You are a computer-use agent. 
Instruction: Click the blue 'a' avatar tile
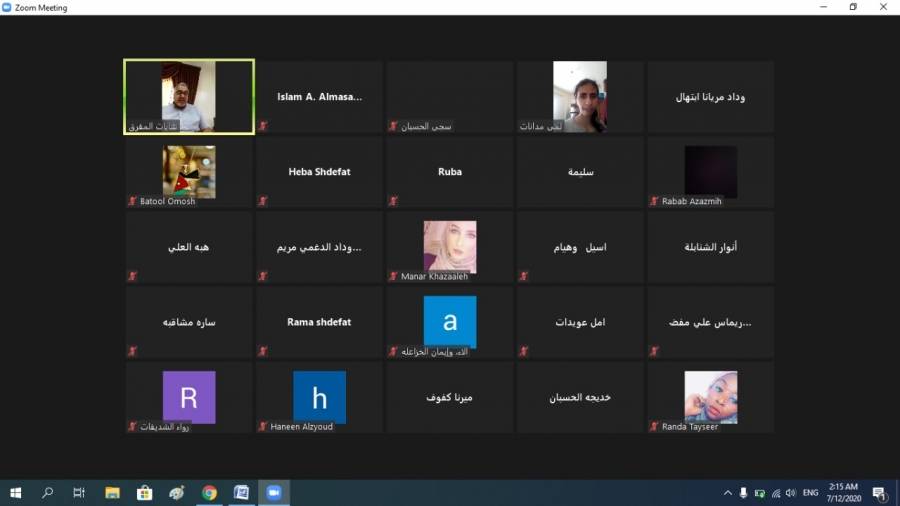(449, 322)
